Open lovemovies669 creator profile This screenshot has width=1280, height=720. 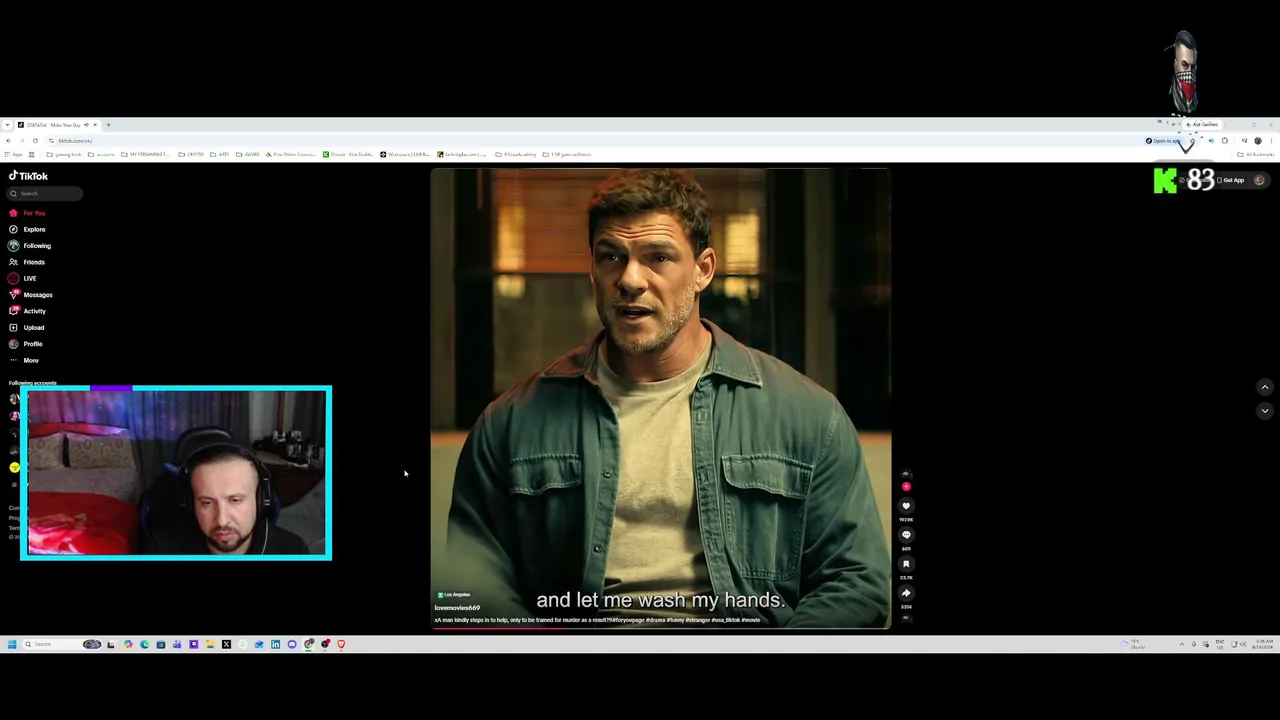[x=457, y=608]
